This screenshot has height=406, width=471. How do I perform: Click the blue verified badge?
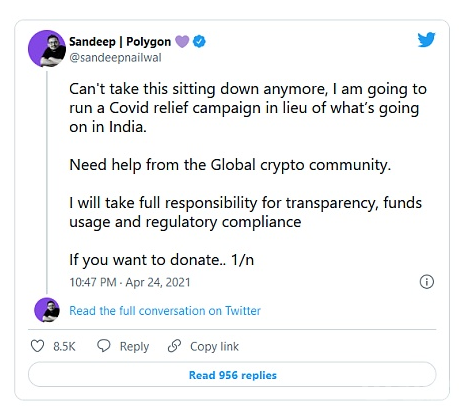(x=199, y=42)
